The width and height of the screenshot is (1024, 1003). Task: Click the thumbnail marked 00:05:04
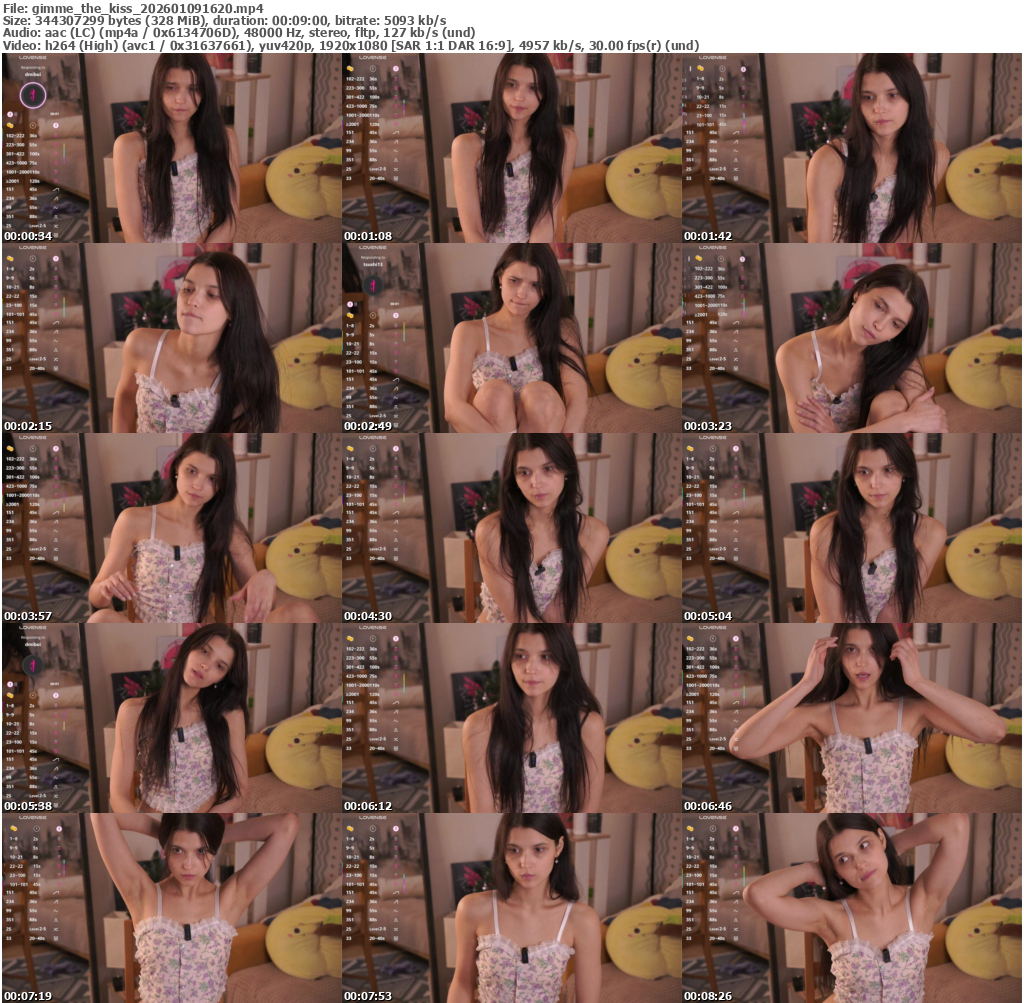click(x=851, y=528)
